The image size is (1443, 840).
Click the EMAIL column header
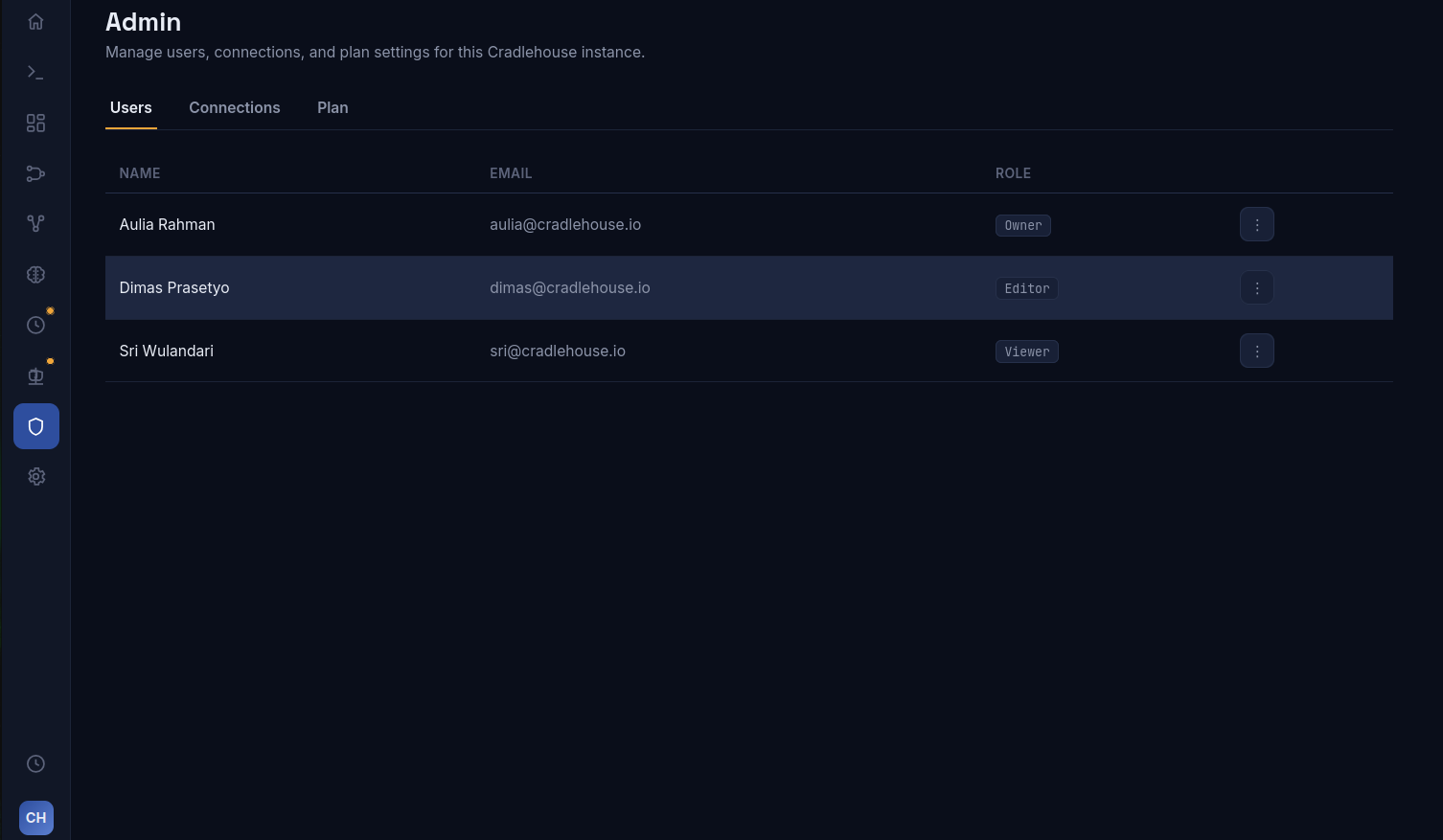(x=511, y=173)
